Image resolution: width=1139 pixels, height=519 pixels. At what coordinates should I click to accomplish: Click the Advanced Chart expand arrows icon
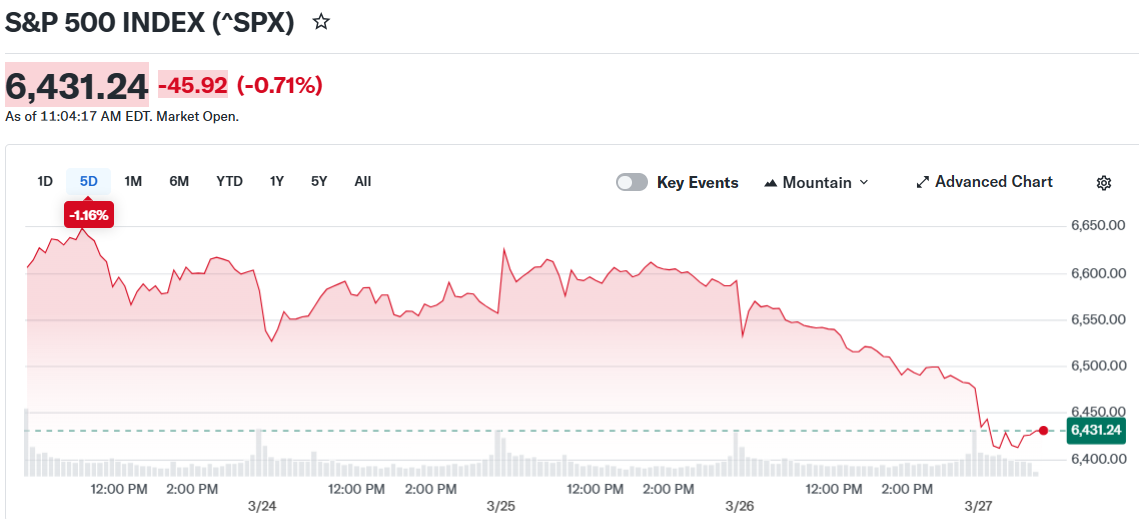tap(922, 182)
